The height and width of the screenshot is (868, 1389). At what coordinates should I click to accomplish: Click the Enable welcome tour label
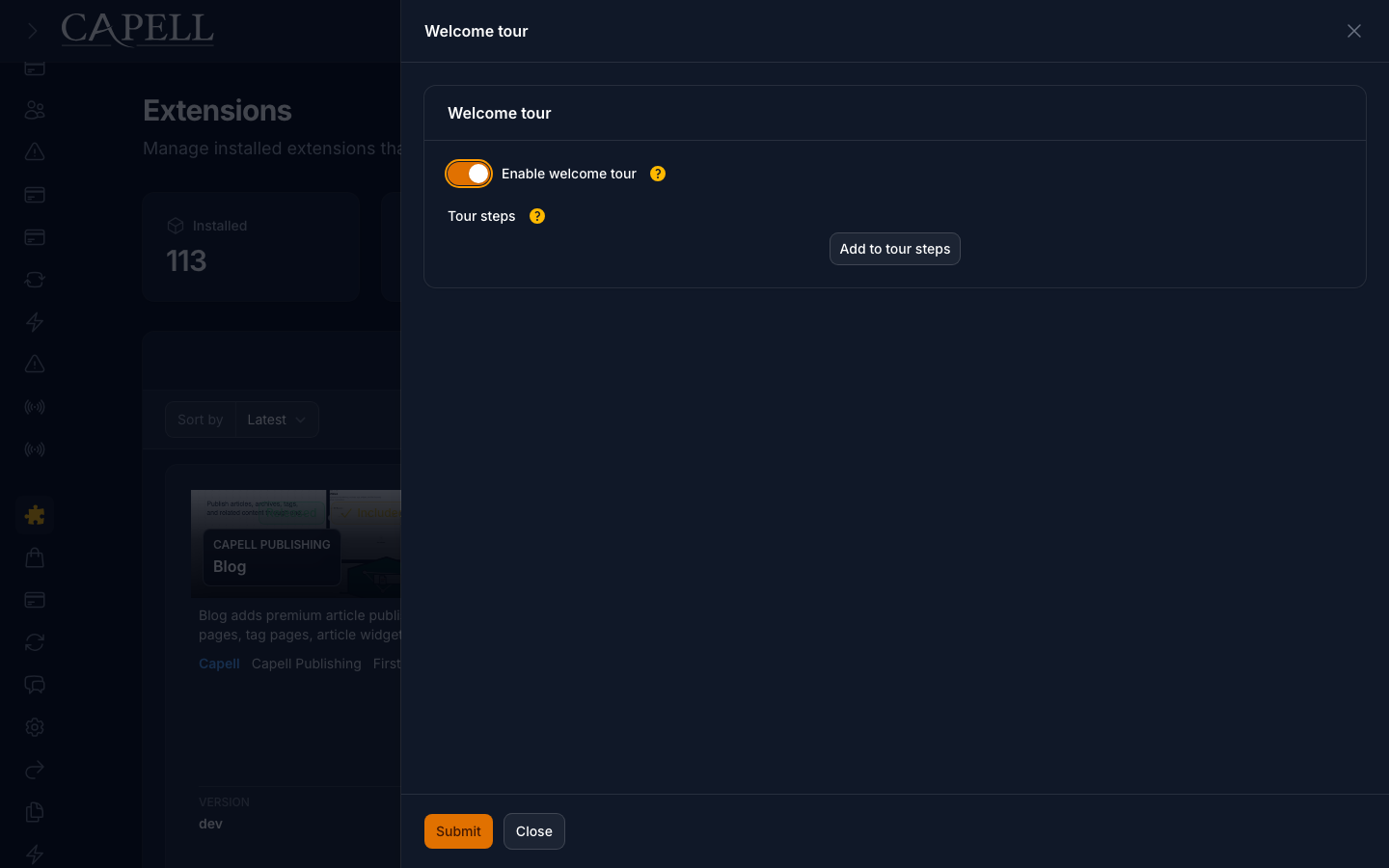569,174
